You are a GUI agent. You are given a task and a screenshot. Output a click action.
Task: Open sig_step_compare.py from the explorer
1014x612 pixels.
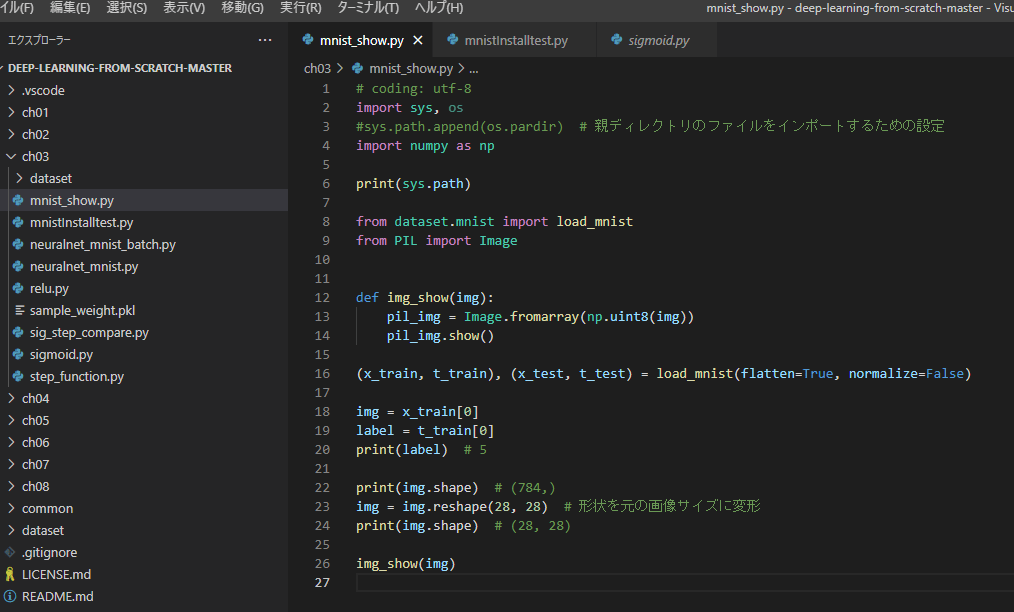click(x=89, y=333)
